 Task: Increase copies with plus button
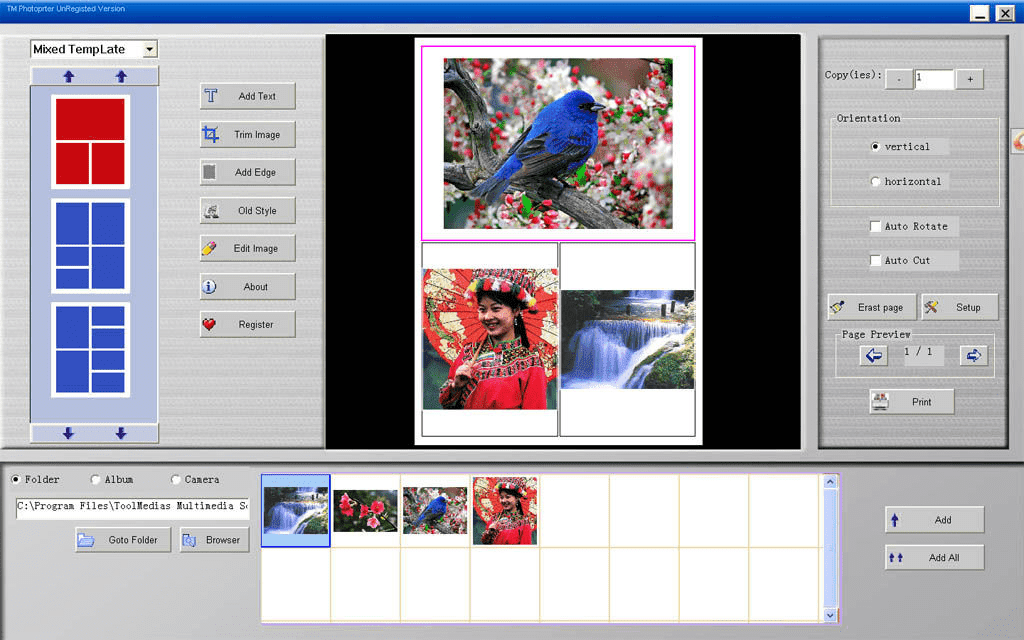click(x=970, y=79)
